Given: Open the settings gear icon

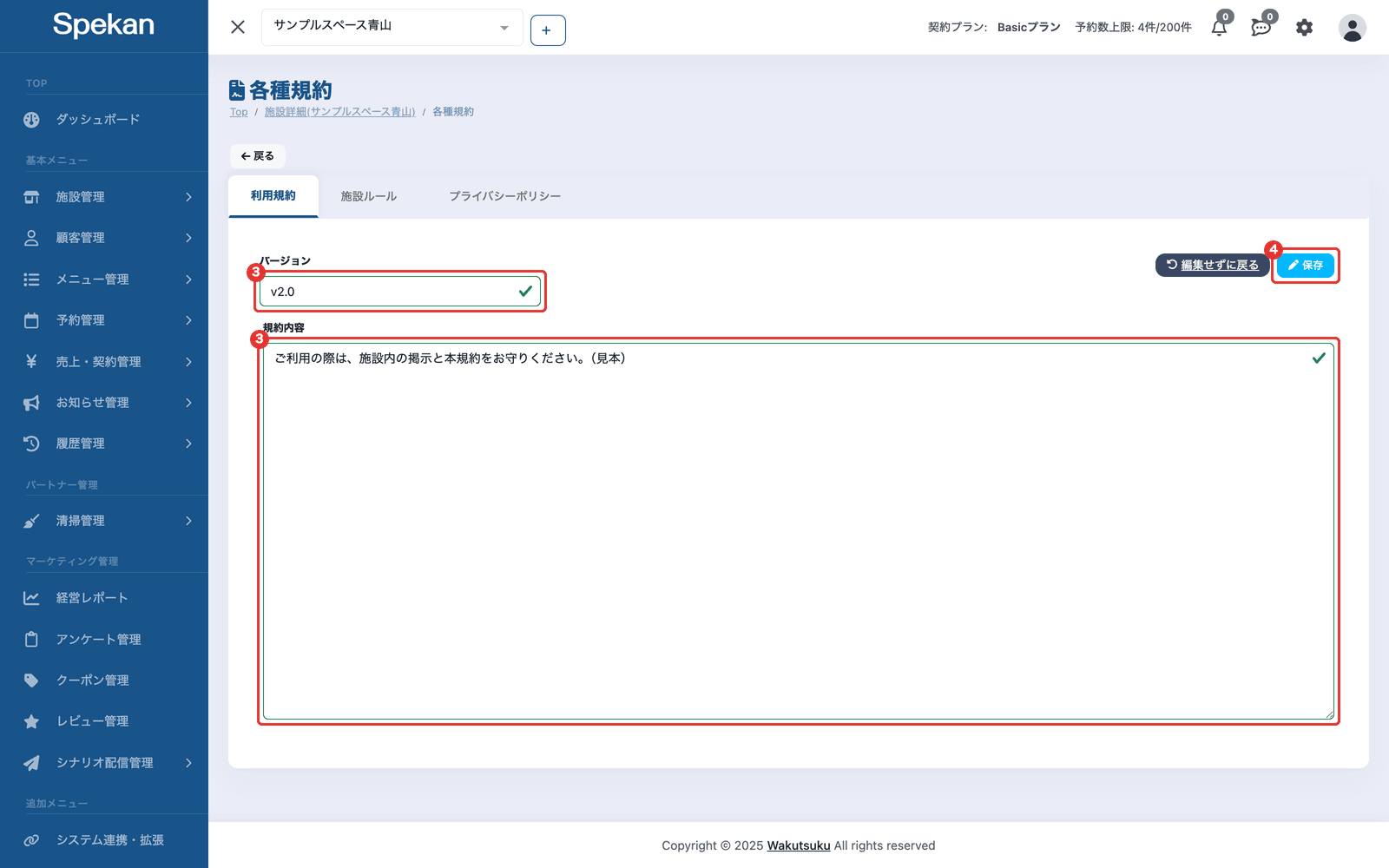Looking at the screenshot, I should [1304, 28].
